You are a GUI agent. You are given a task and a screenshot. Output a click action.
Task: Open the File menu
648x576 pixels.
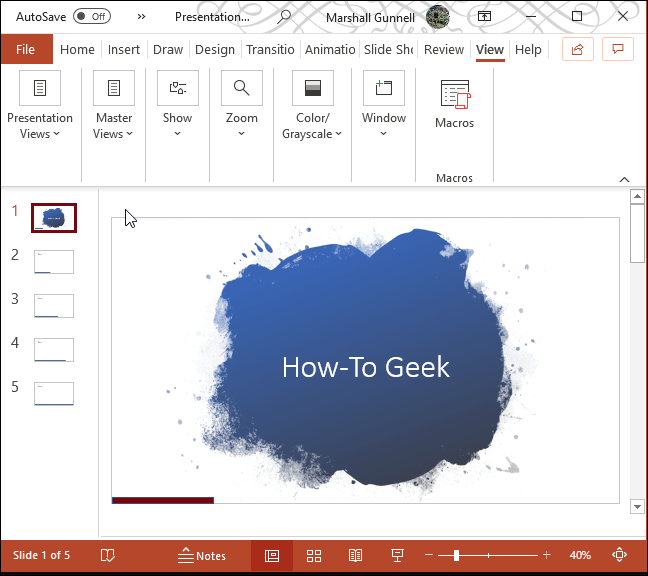point(26,50)
